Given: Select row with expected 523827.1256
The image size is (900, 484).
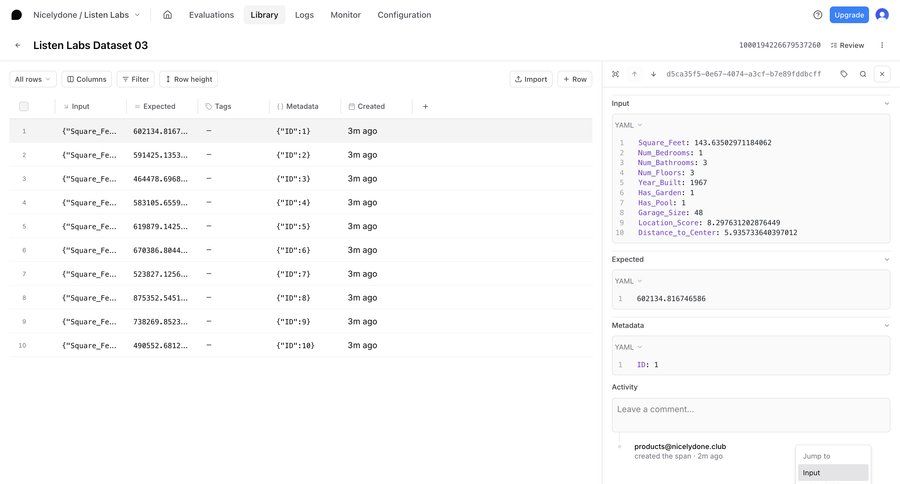Looking at the screenshot, I should tap(301, 274).
